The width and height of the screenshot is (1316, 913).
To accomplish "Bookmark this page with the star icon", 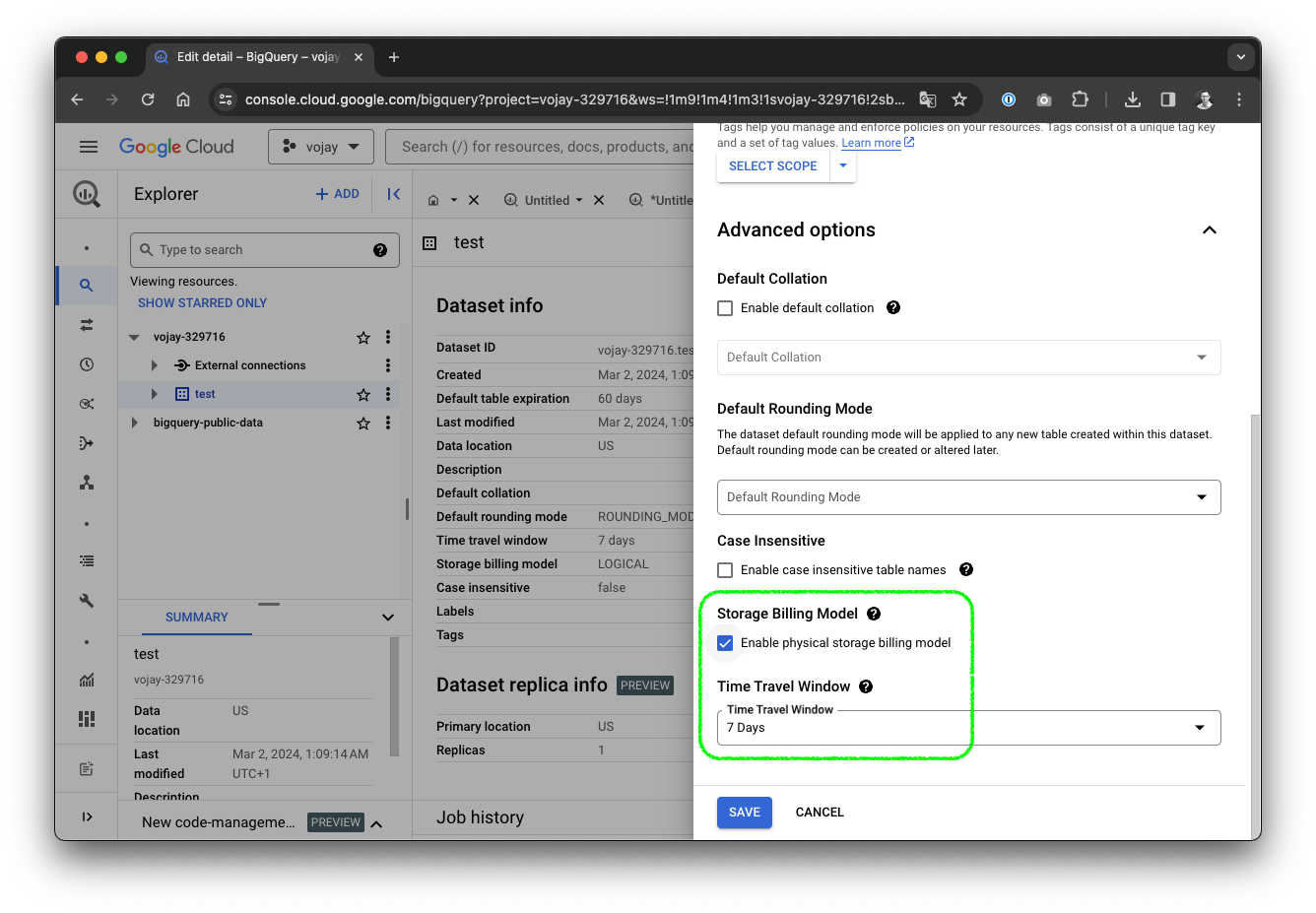I will (x=959, y=99).
